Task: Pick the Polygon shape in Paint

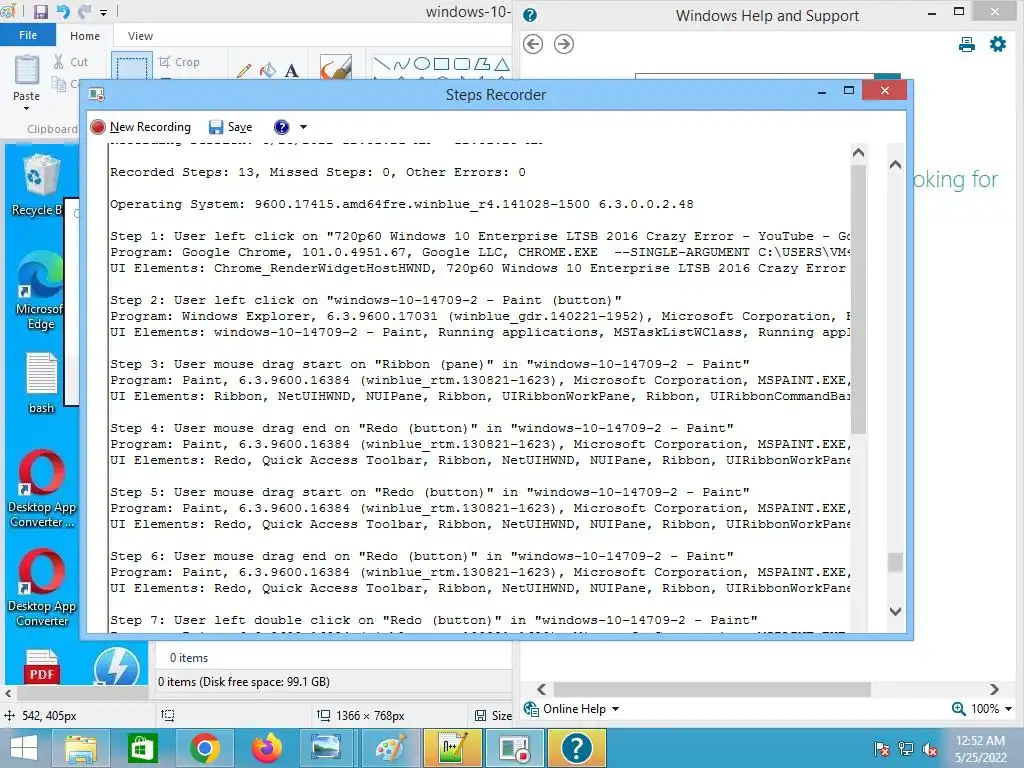Action: point(482,63)
